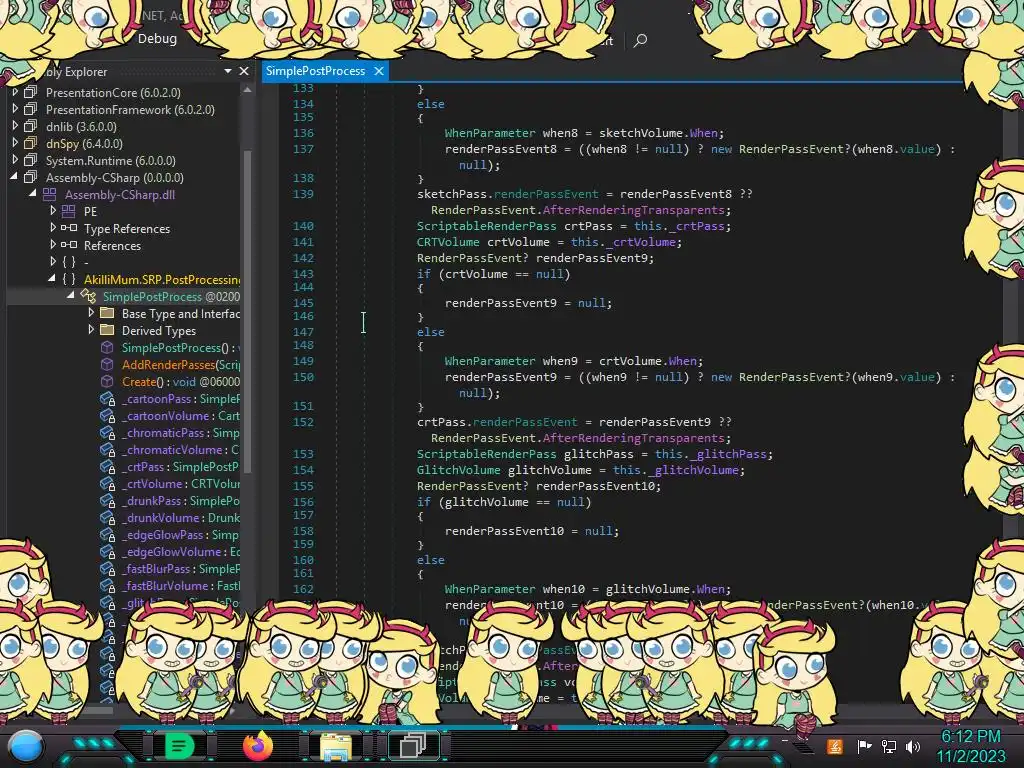The height and width of the screenshot is (768, 1024).
Task: Click CRTVolume type on line 141
Action: (x=448, y=242)
